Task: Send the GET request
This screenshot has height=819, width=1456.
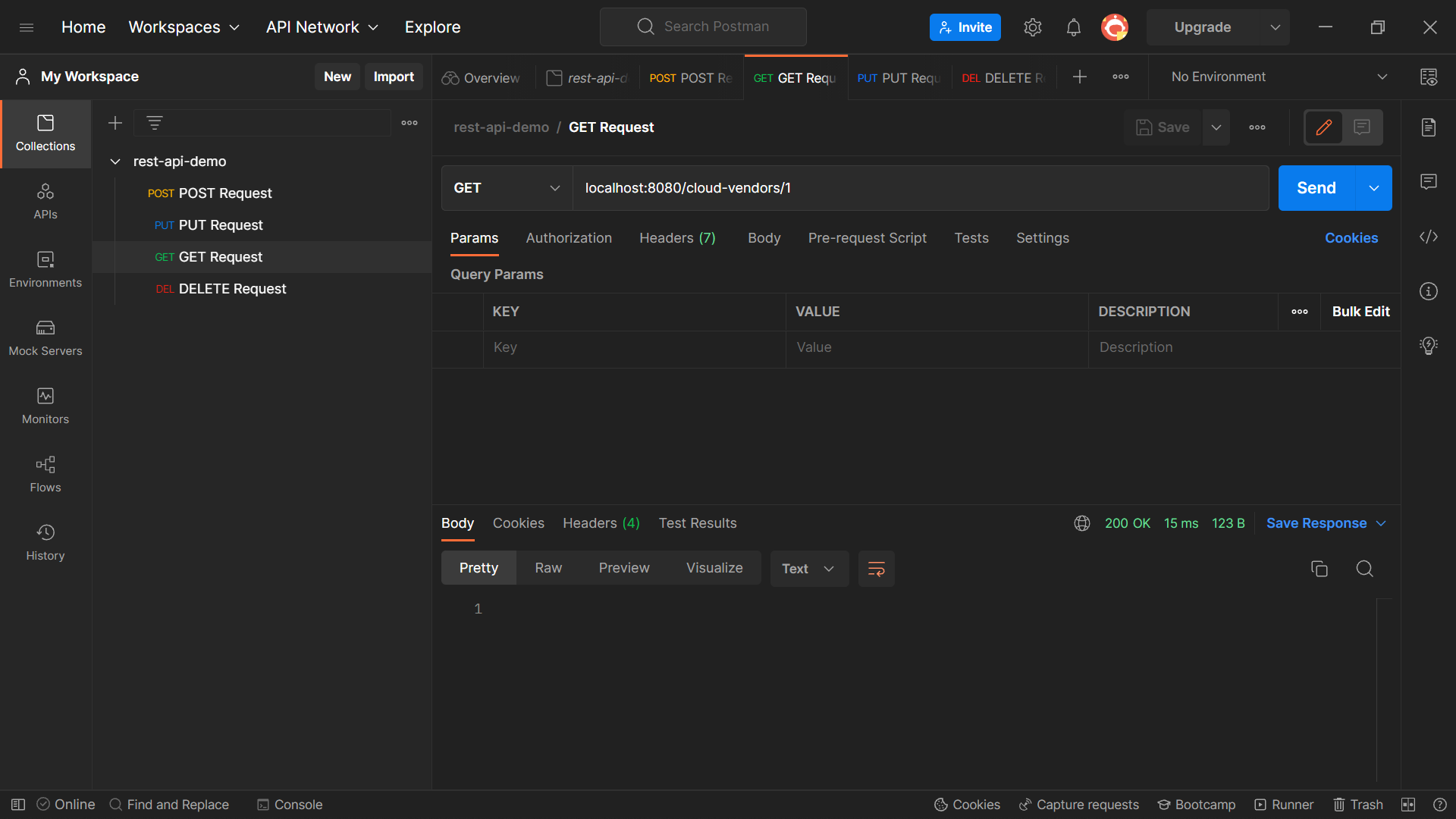Action: [1316, 187]
